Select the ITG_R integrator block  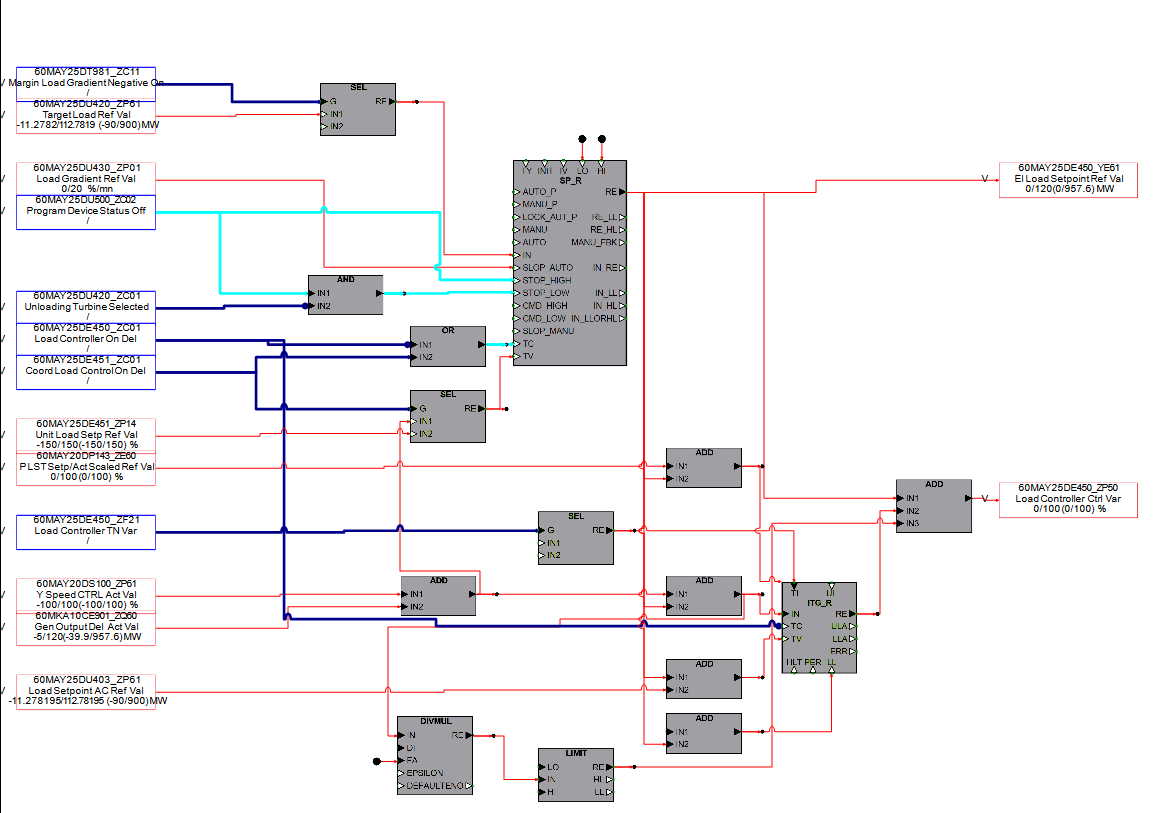point(818,628)
